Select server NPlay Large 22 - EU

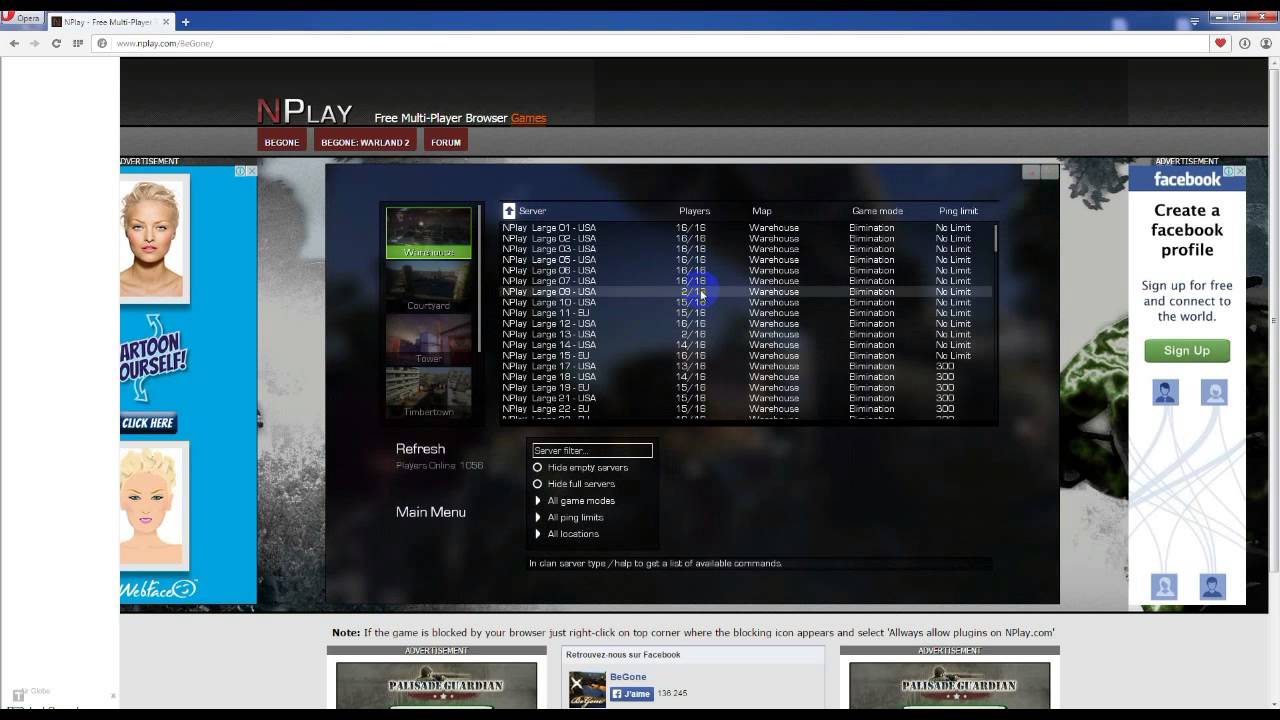click(x=746, y=409)
